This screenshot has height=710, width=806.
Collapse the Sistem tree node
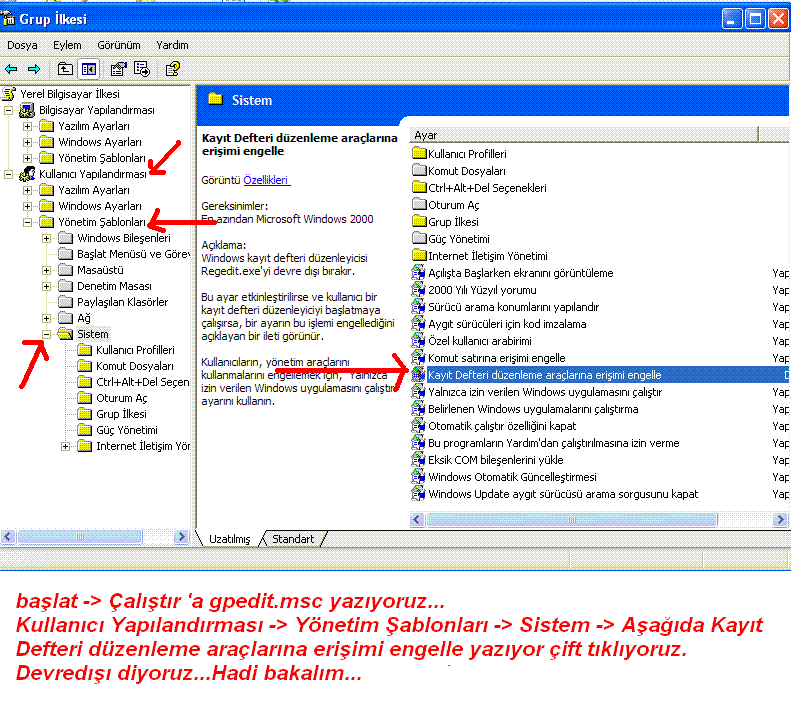pyautogui.click(x=46, y=334)
